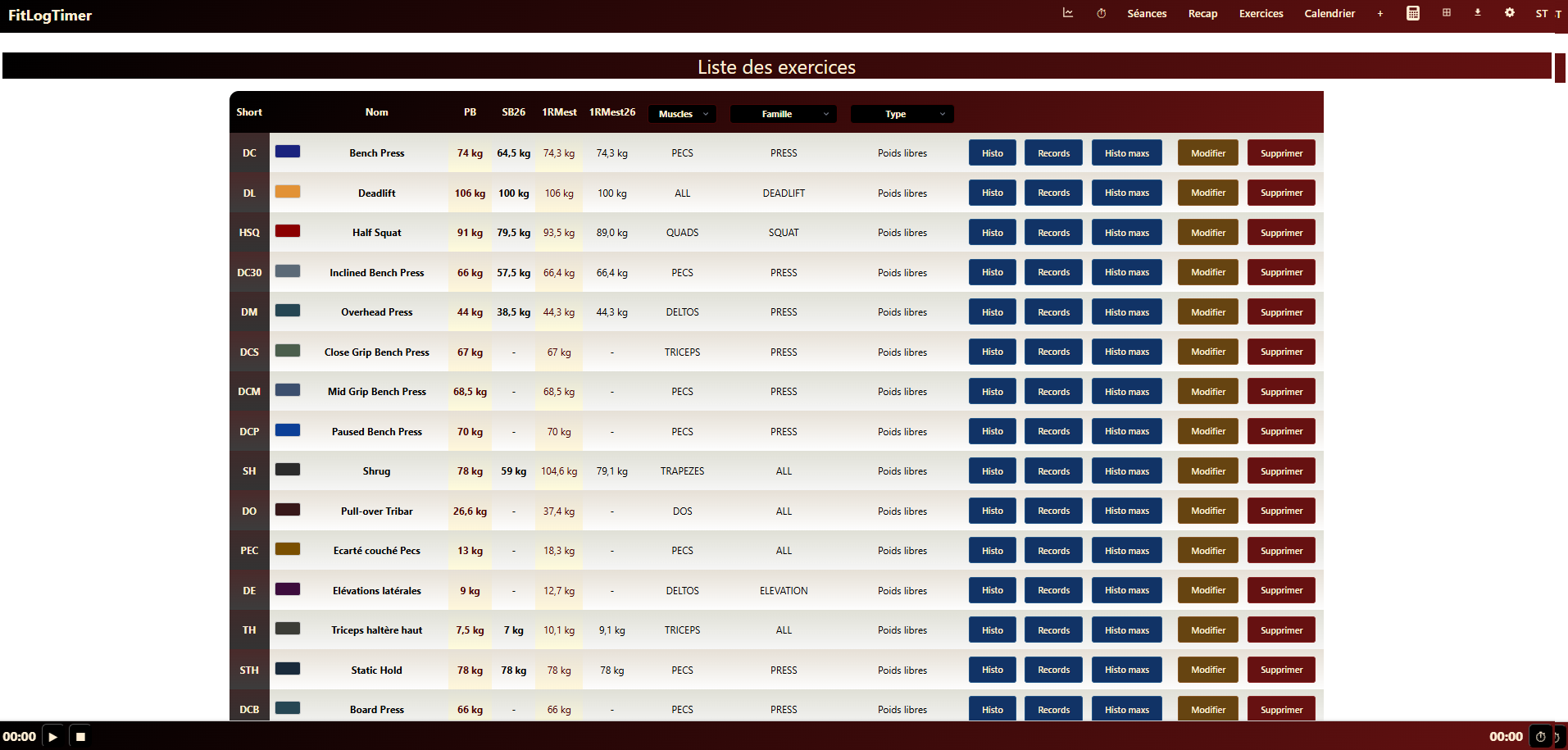Click the download icon in navbar

point(1478,13)
